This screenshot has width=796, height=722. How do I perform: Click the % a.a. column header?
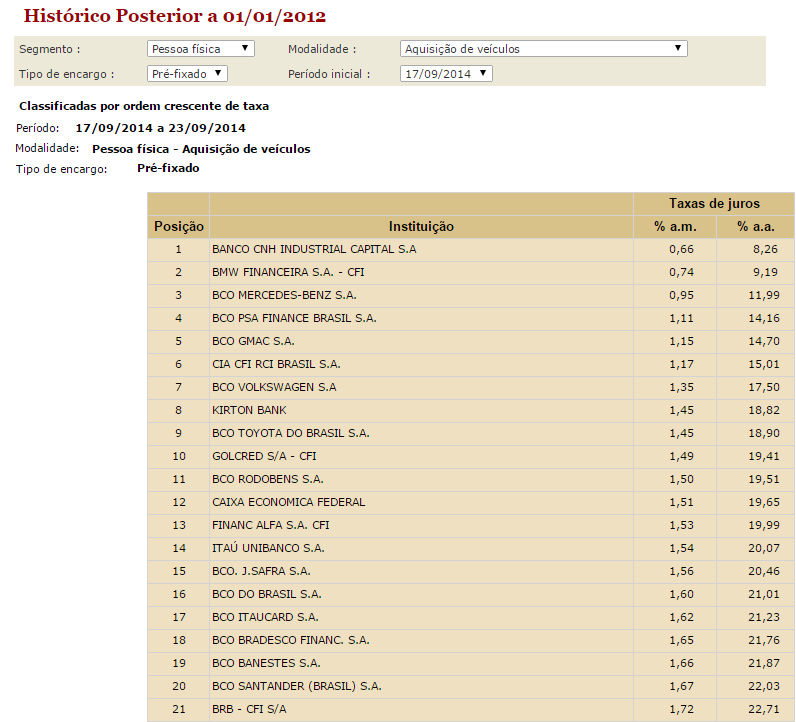click(757, 227)
